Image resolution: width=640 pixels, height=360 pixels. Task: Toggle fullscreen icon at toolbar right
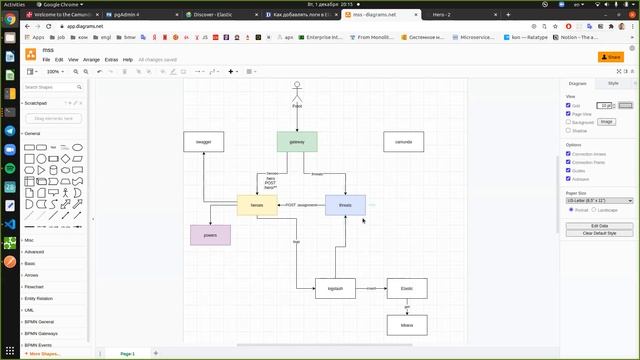point(619,71)
